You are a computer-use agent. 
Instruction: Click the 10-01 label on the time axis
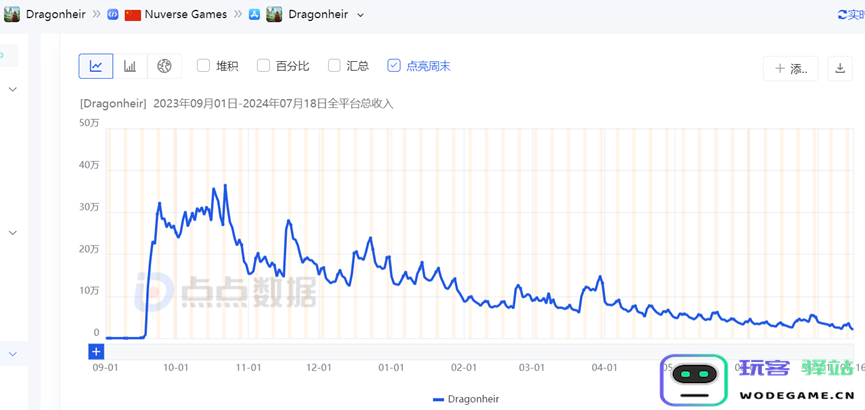(x=177, y=367)
